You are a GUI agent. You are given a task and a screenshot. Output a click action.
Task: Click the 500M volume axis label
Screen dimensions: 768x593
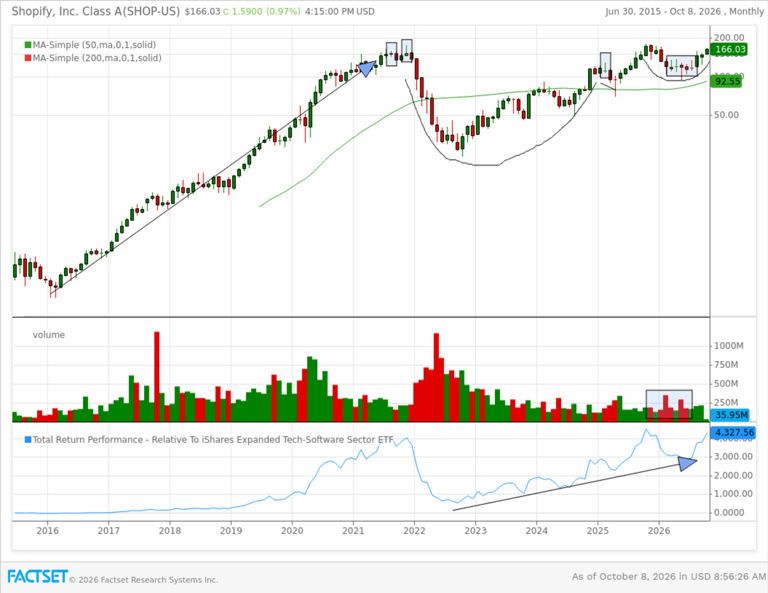[x=726, y=384]
